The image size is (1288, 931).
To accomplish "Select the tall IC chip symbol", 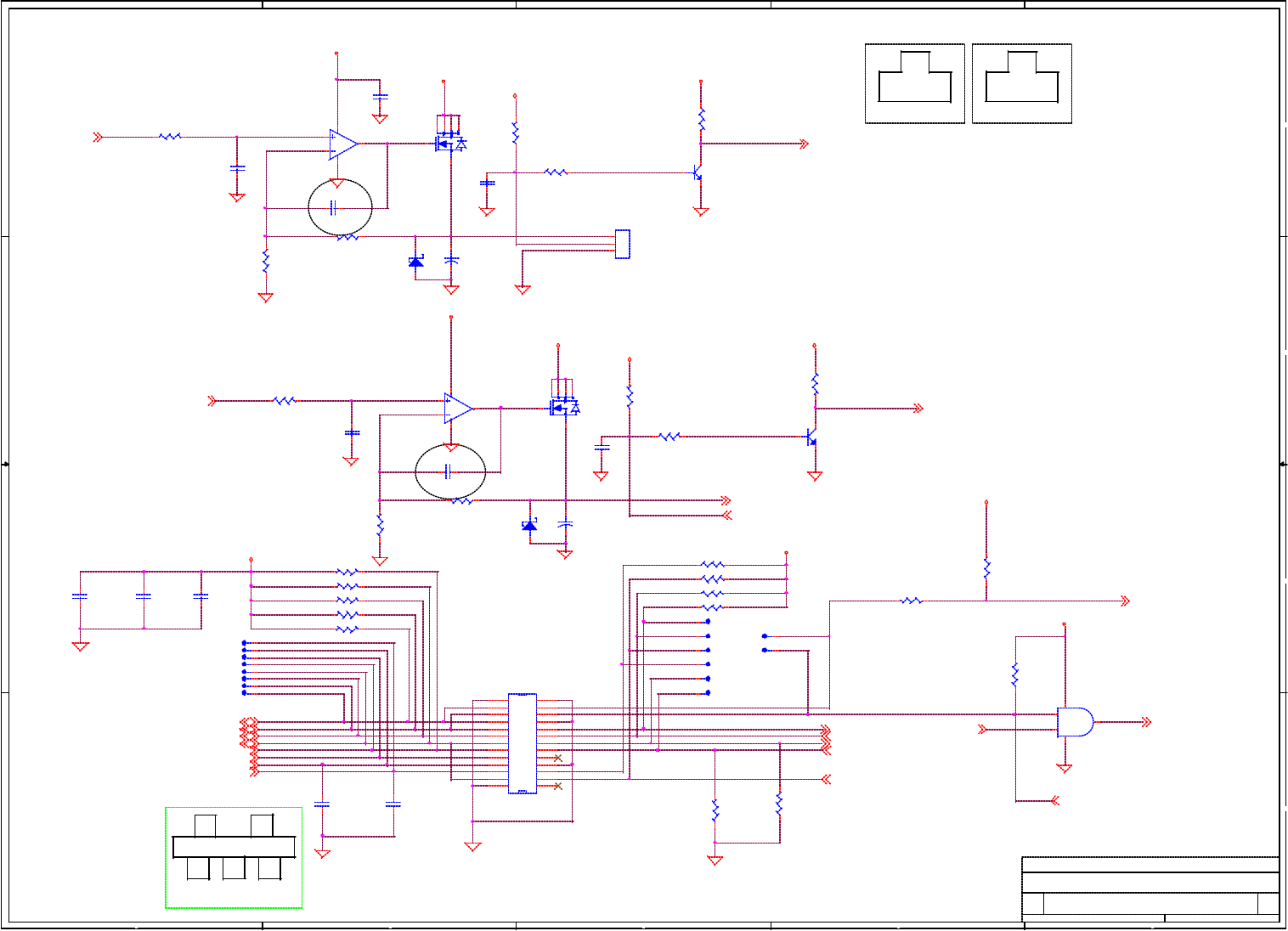I will pos(523,743).
